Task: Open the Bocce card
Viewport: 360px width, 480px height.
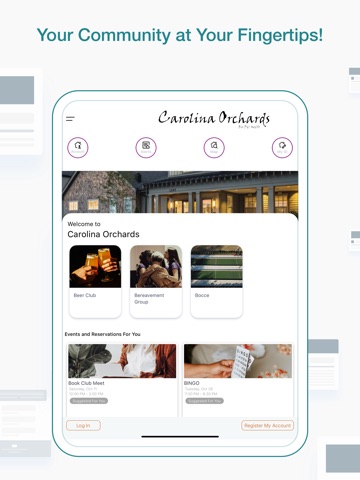Action: (x=217, y=281)
